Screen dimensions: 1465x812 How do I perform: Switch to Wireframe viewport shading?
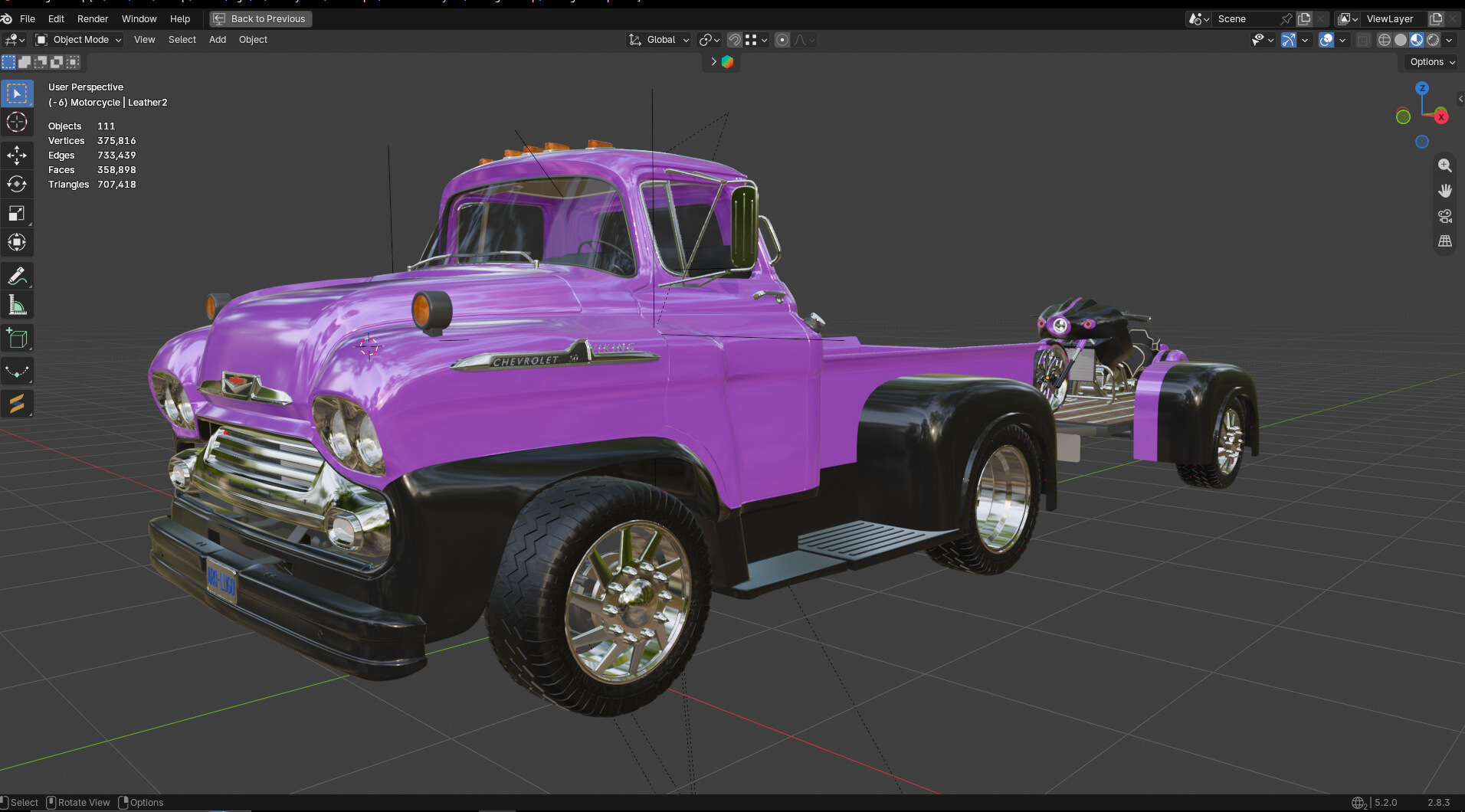[x=1385, y=40]
